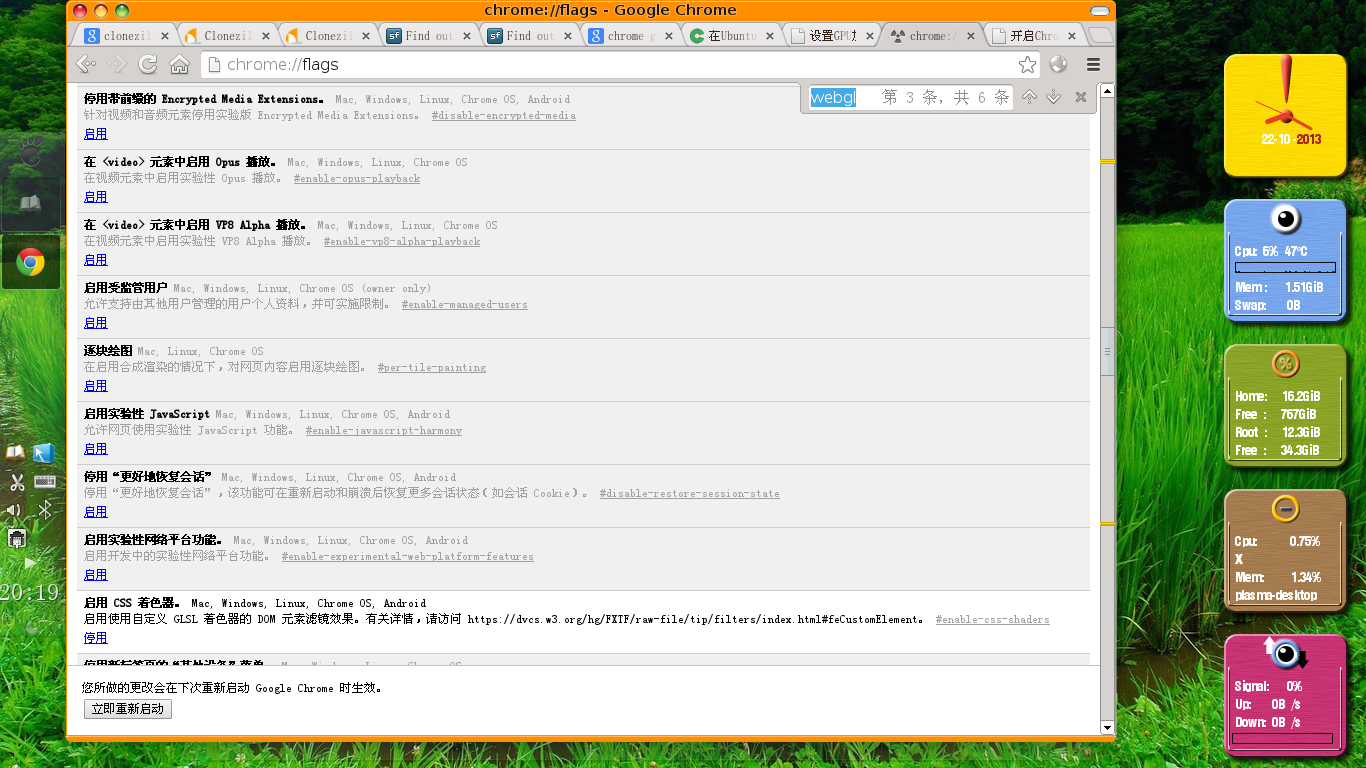Switch to the '在Ubuntu' tab
This screenshot has width=1366, height=768.
pyautogui.click(x=730, y=35)
